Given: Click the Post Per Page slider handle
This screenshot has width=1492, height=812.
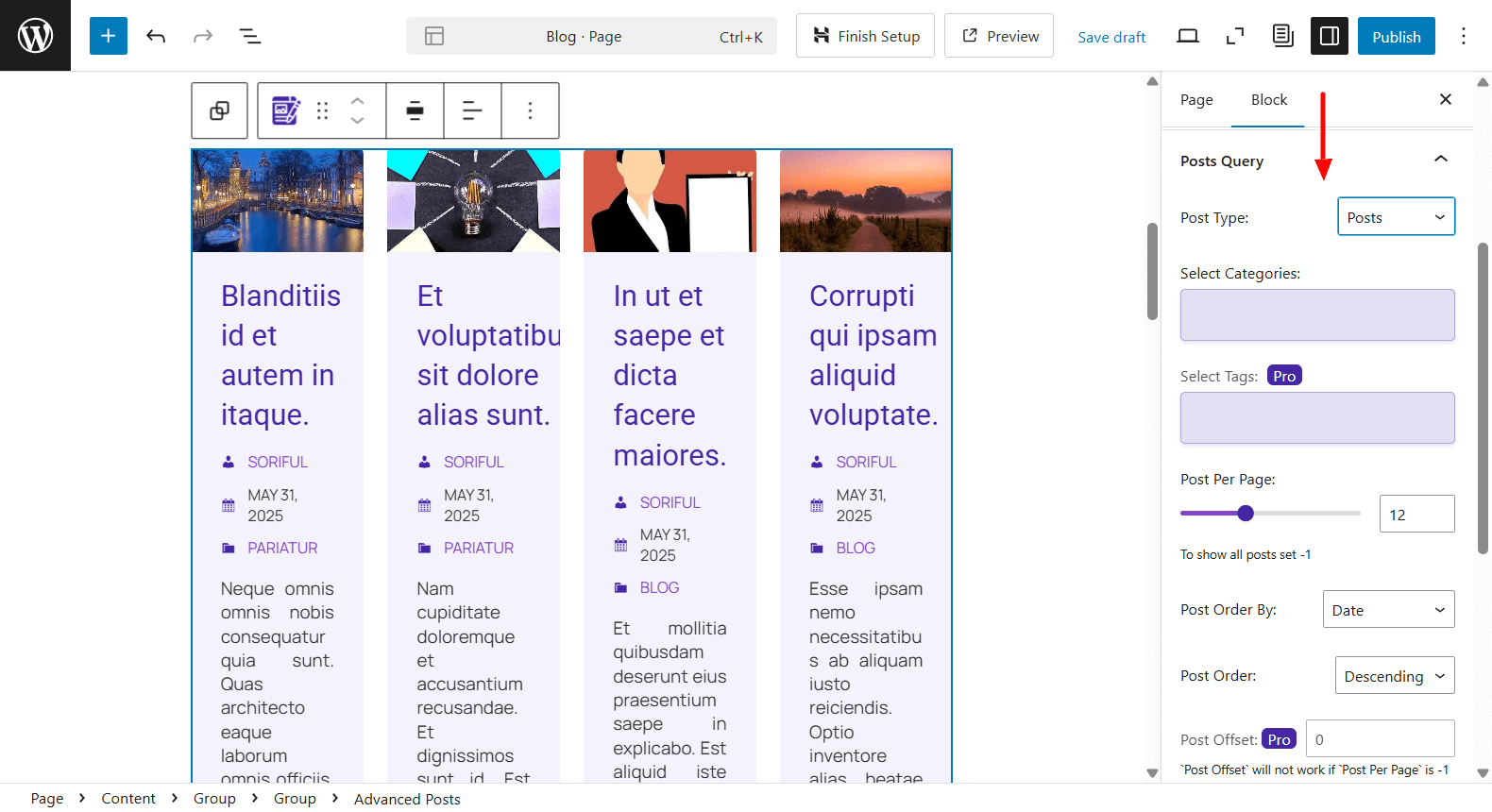Looking at the screenshot, I should click(1246, 514).
